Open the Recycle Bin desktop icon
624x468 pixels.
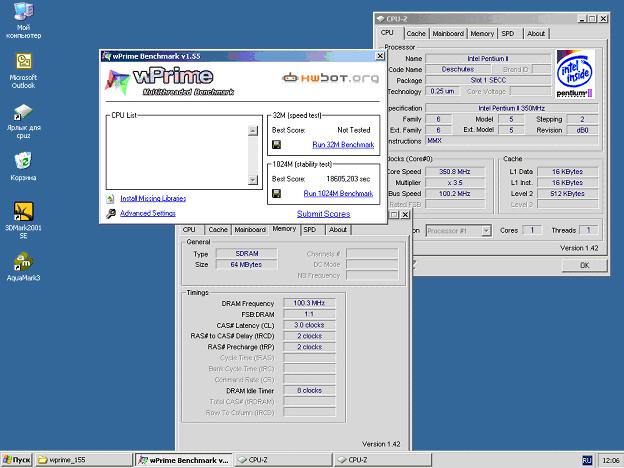[23, 166]
